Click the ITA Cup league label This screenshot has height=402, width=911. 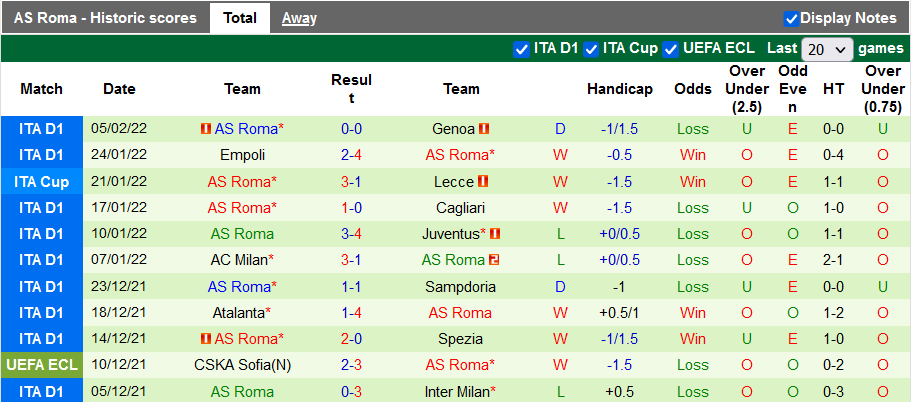click(x=41, y=182)
